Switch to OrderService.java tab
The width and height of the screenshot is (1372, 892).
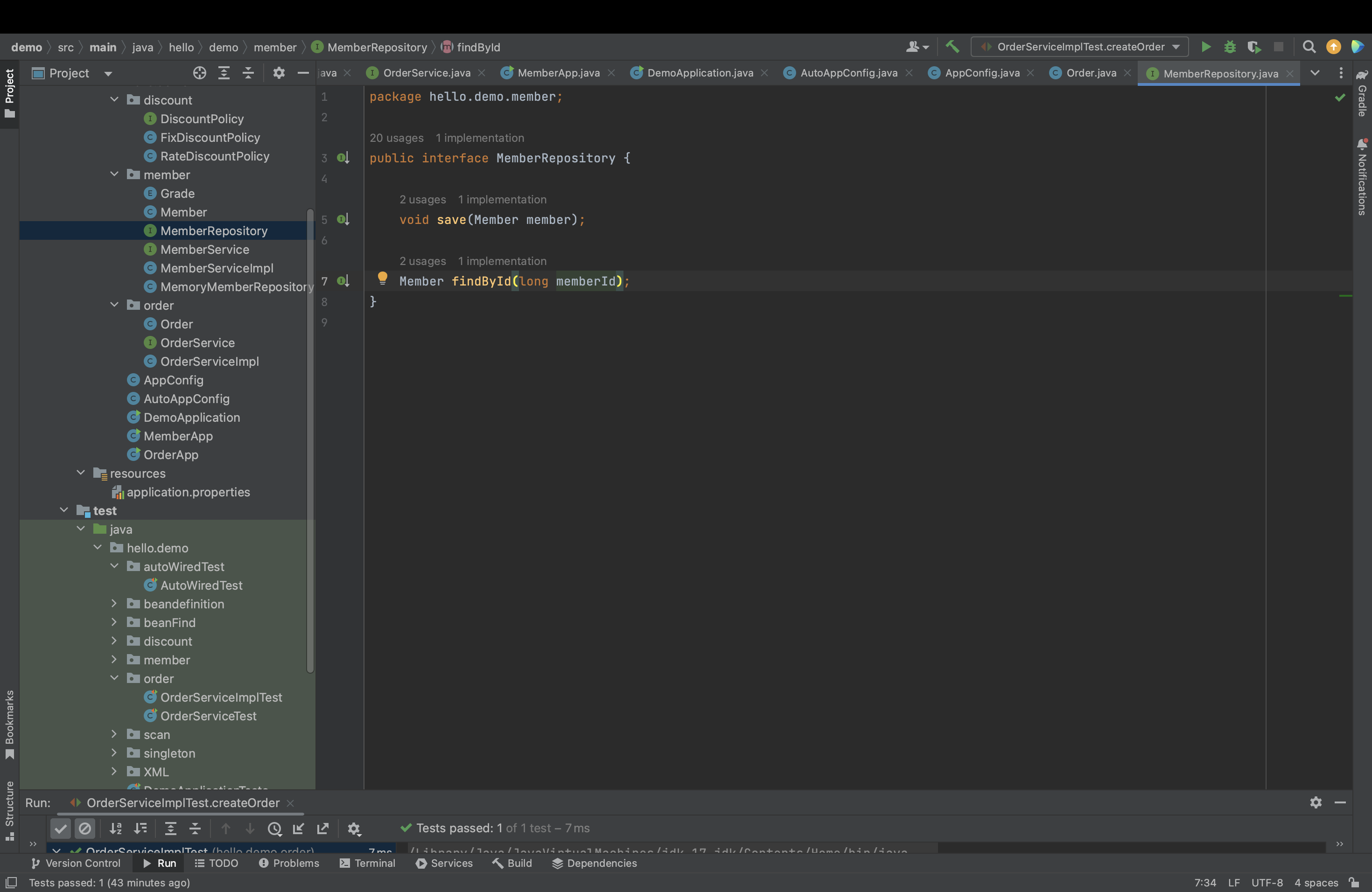tap(426, 73)
